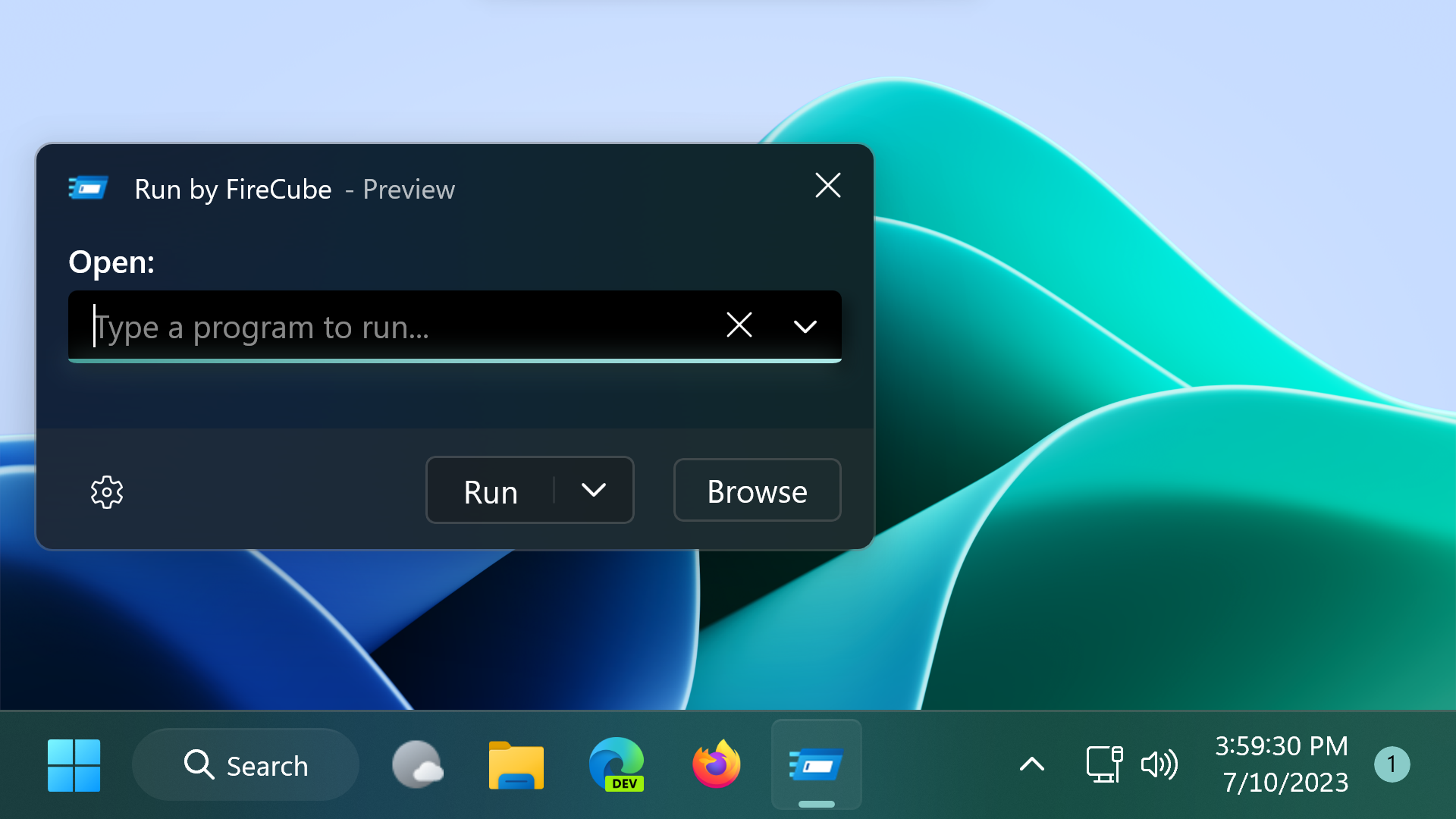Open the FireCube Run app icon in titlebar
Viewport: 1456px width, 819px height.
[89, 188]
